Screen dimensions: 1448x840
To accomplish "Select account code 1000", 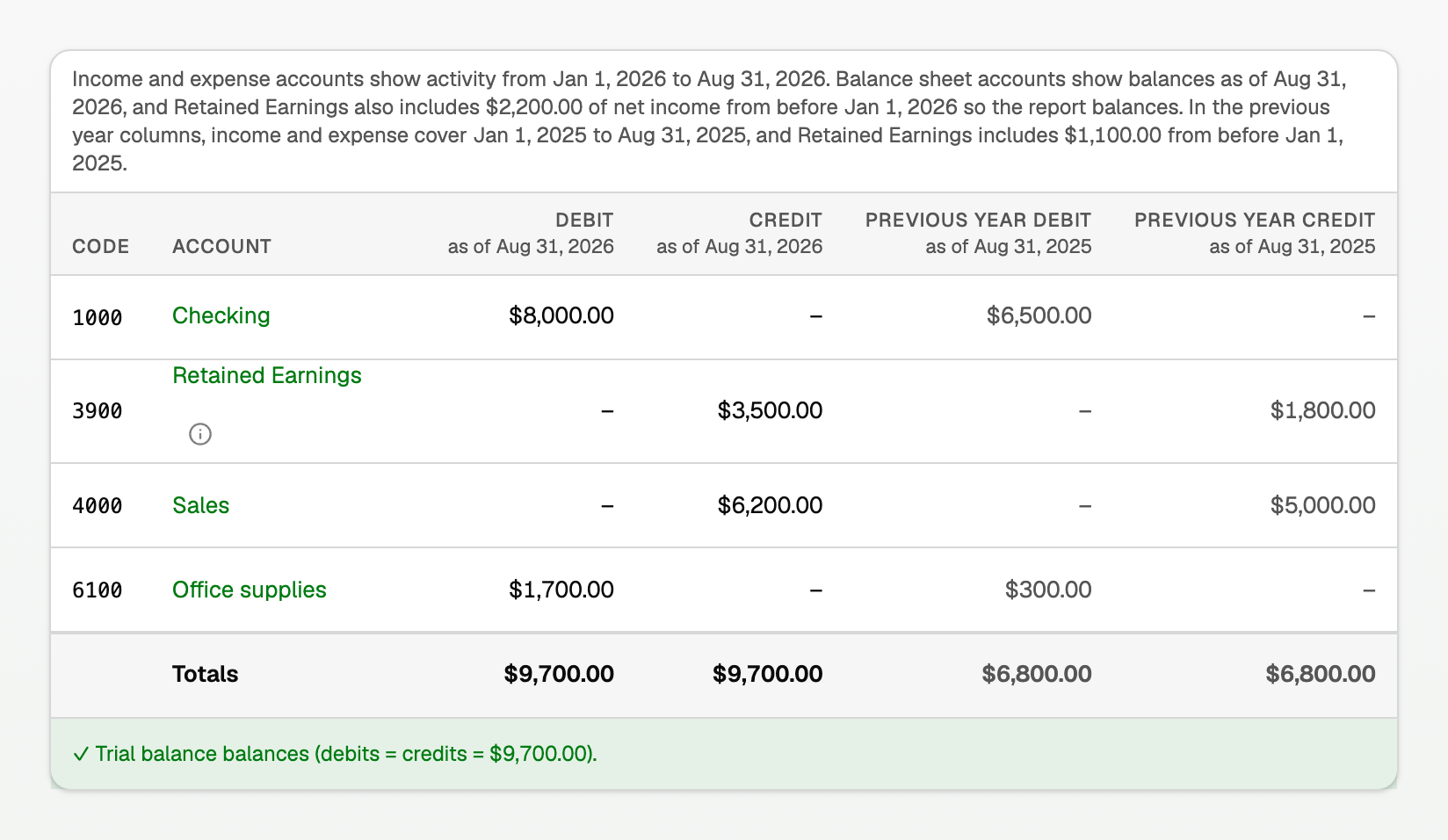I will tap(98, 317).
